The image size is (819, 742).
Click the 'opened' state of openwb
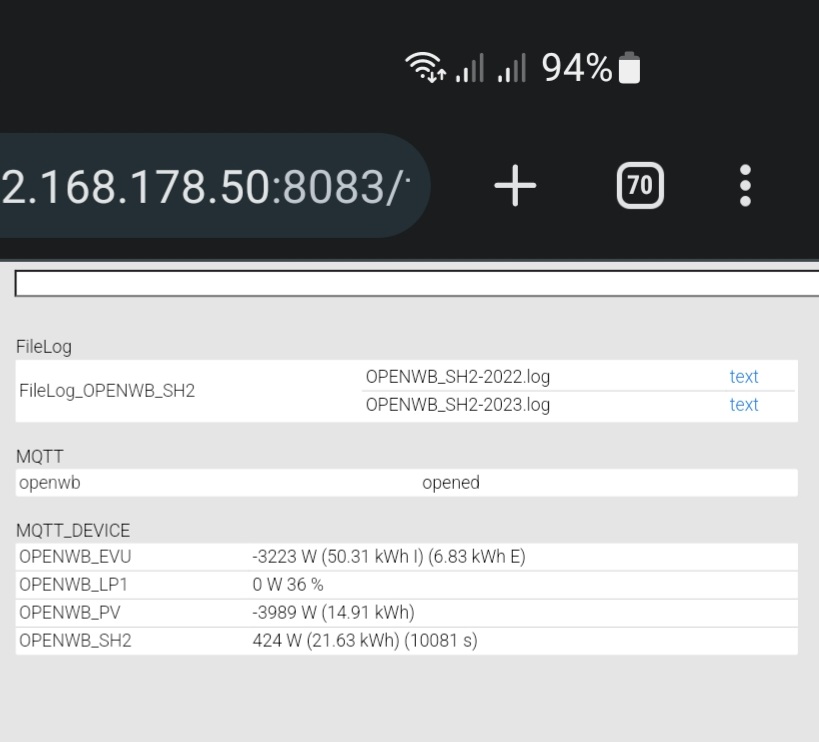click(451, 482)
